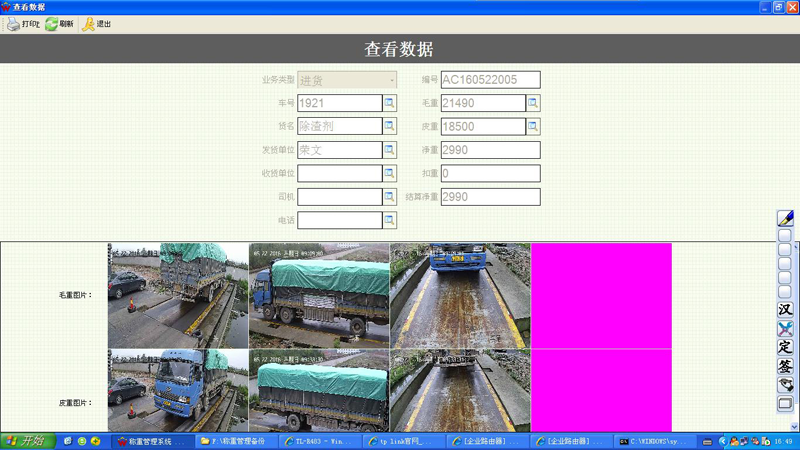Select the pen icon in floating toolbar
Image resolution: width=800 pixels, height=450 pixels.
click(x=785, y=218)
